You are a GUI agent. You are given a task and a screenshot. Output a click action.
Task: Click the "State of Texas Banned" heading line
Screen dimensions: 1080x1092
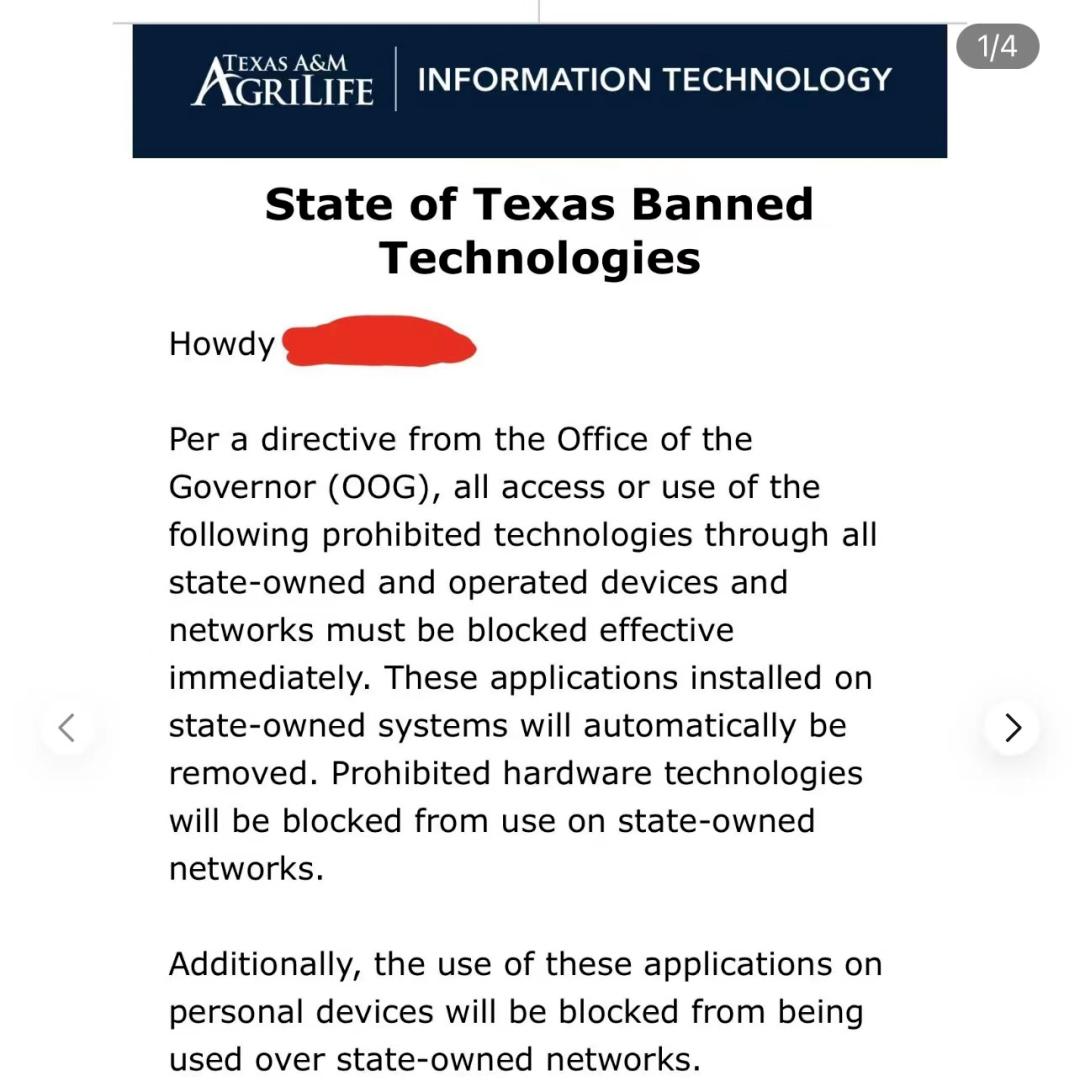(x=539, y=204)
